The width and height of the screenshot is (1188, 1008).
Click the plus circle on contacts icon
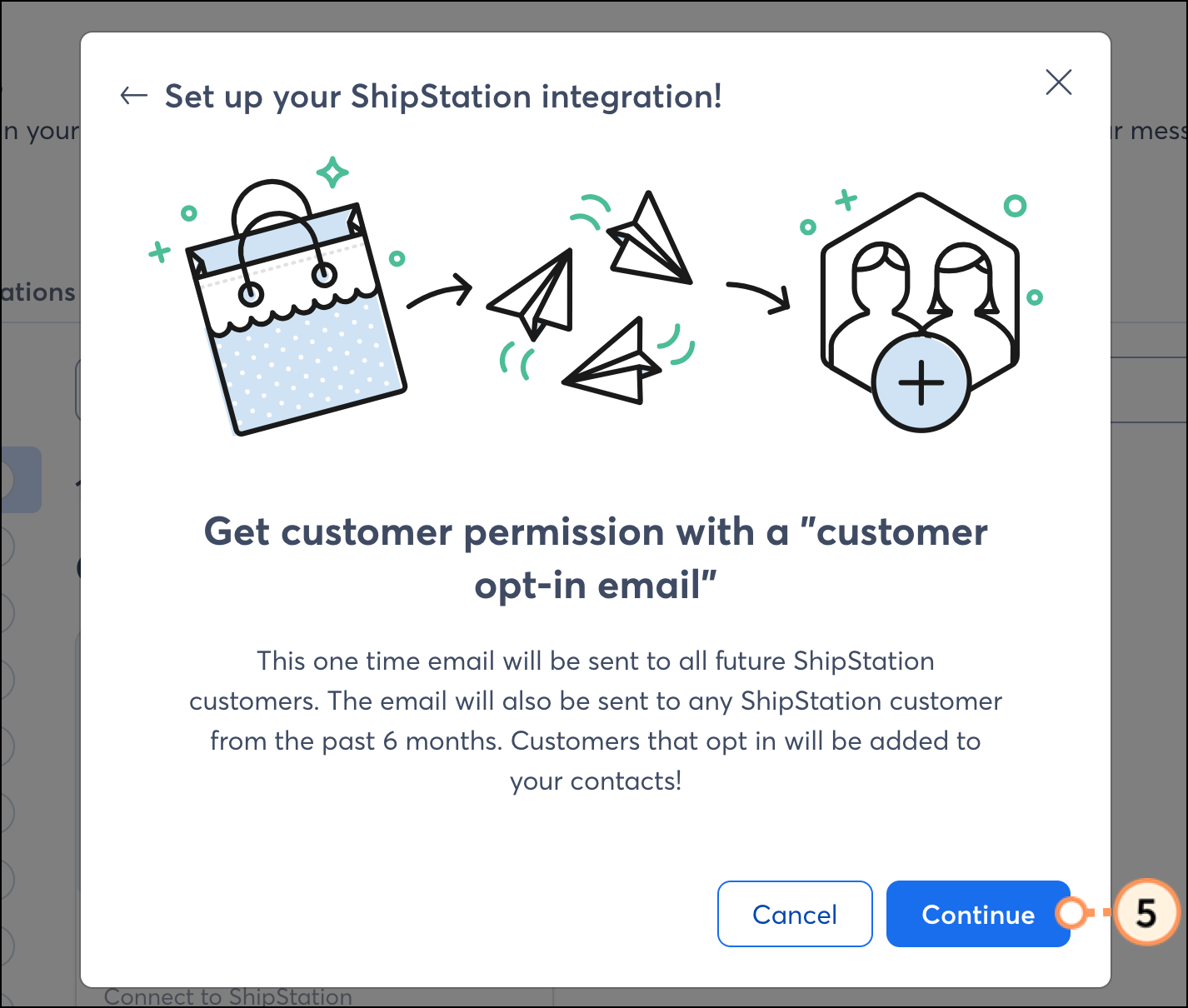click(921, 383)
